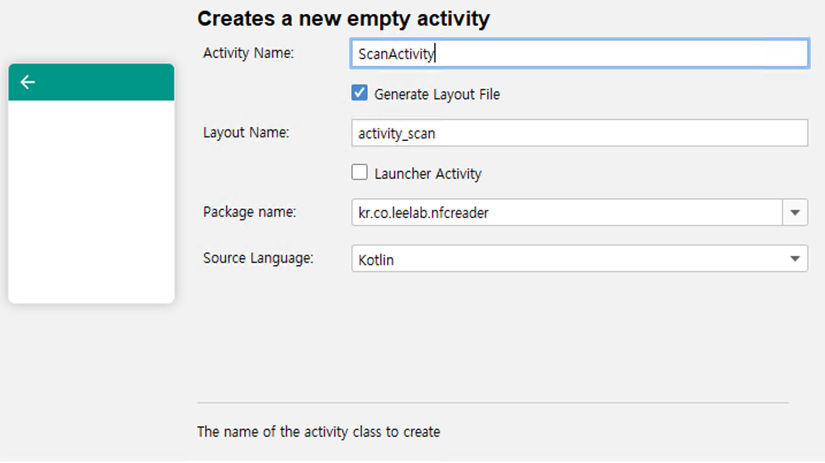
Task: Click the 'Package name:' label
Action: (250, 212)
